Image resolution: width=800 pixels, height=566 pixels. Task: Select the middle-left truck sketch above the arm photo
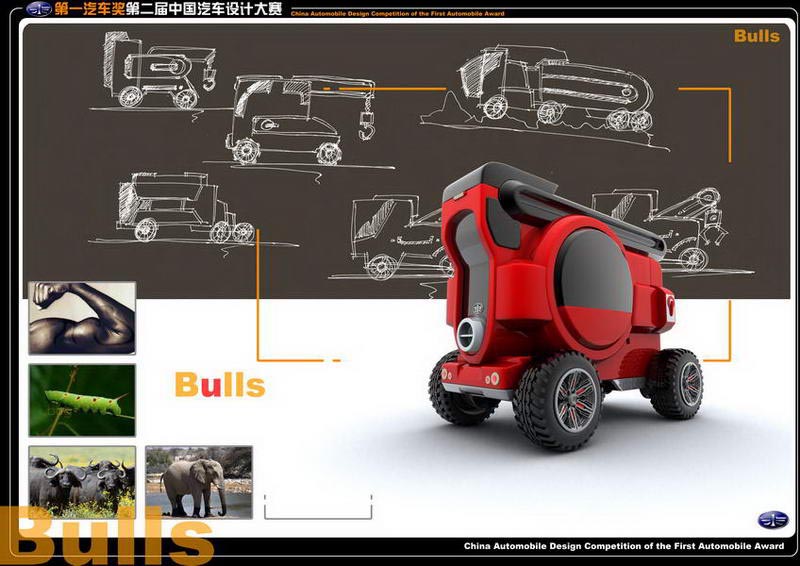pyautogui.click(x=179, y=208)
